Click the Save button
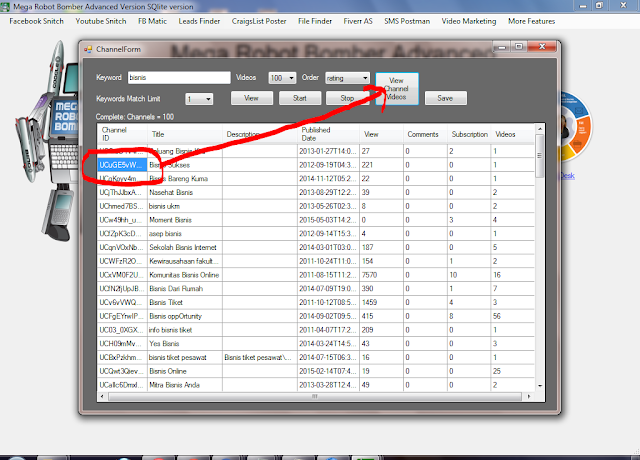 click(x=445, y=98)
